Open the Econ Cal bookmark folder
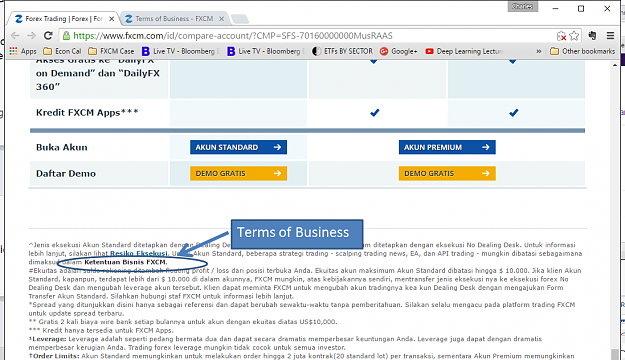This screenshot has width=625, height=360. click(62, 51)
